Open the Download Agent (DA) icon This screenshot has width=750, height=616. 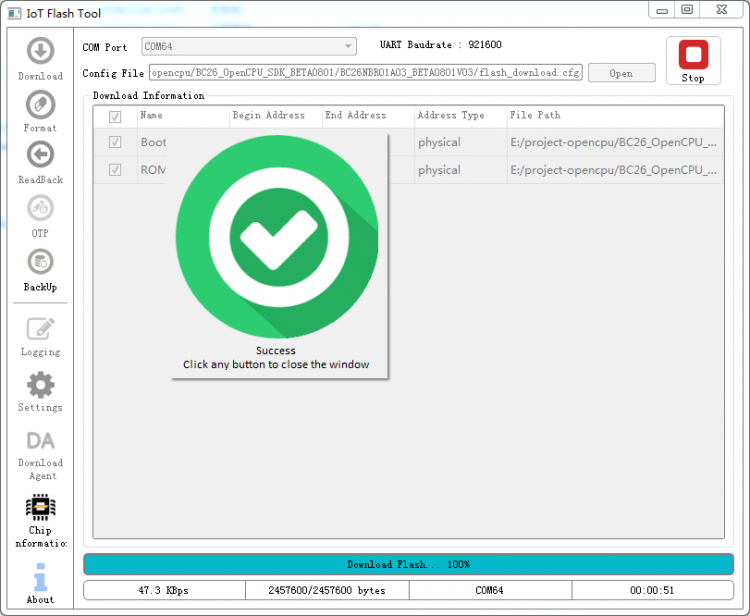40,441
